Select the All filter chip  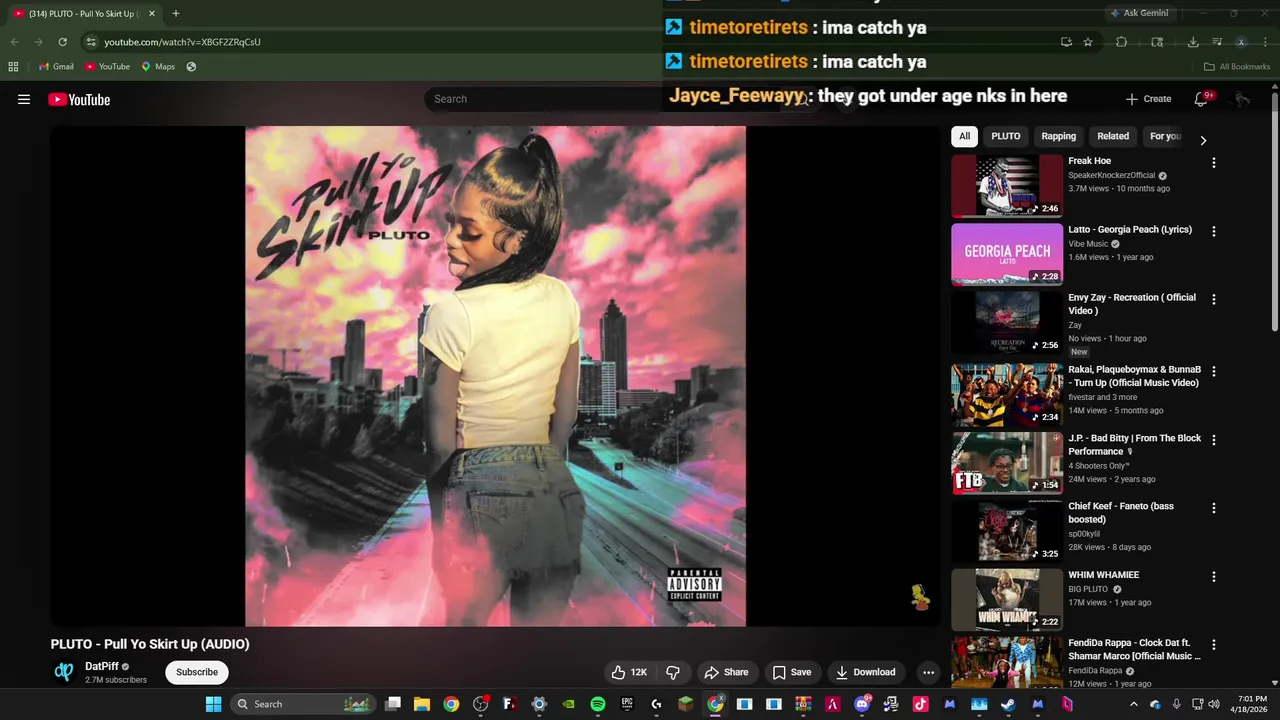pos(964,136)
